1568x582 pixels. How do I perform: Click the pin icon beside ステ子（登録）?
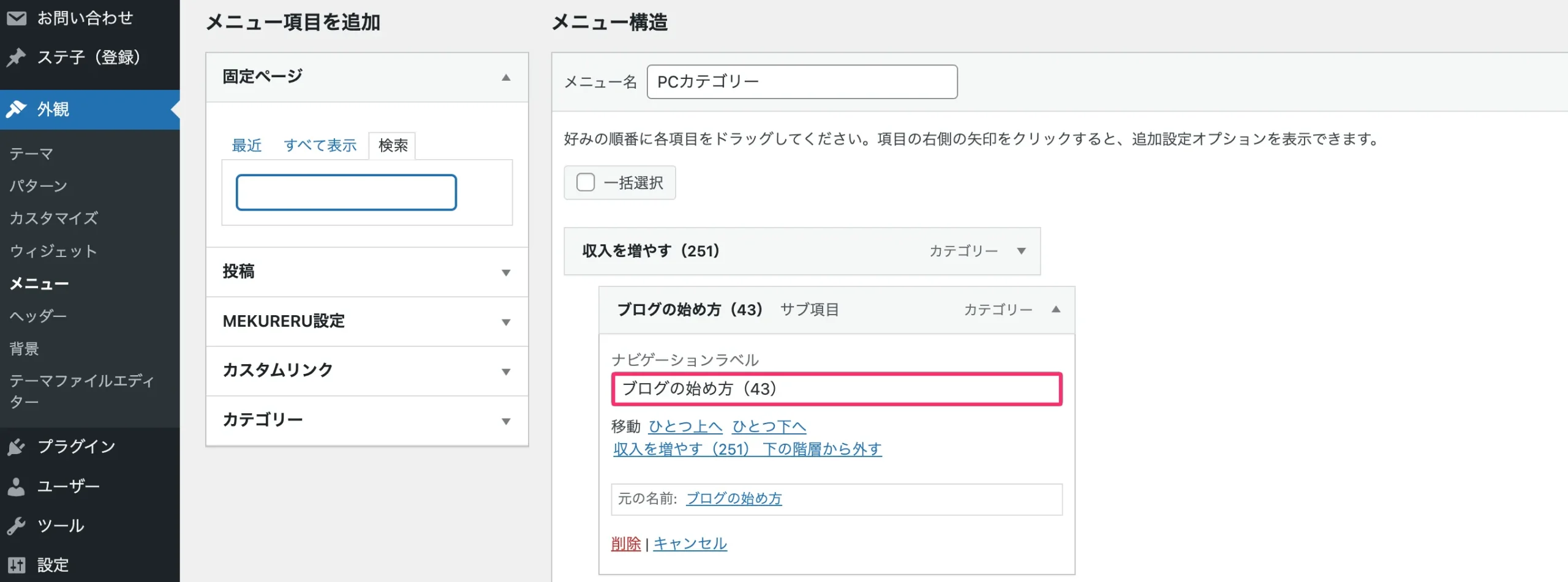click(x=17, y=58)
